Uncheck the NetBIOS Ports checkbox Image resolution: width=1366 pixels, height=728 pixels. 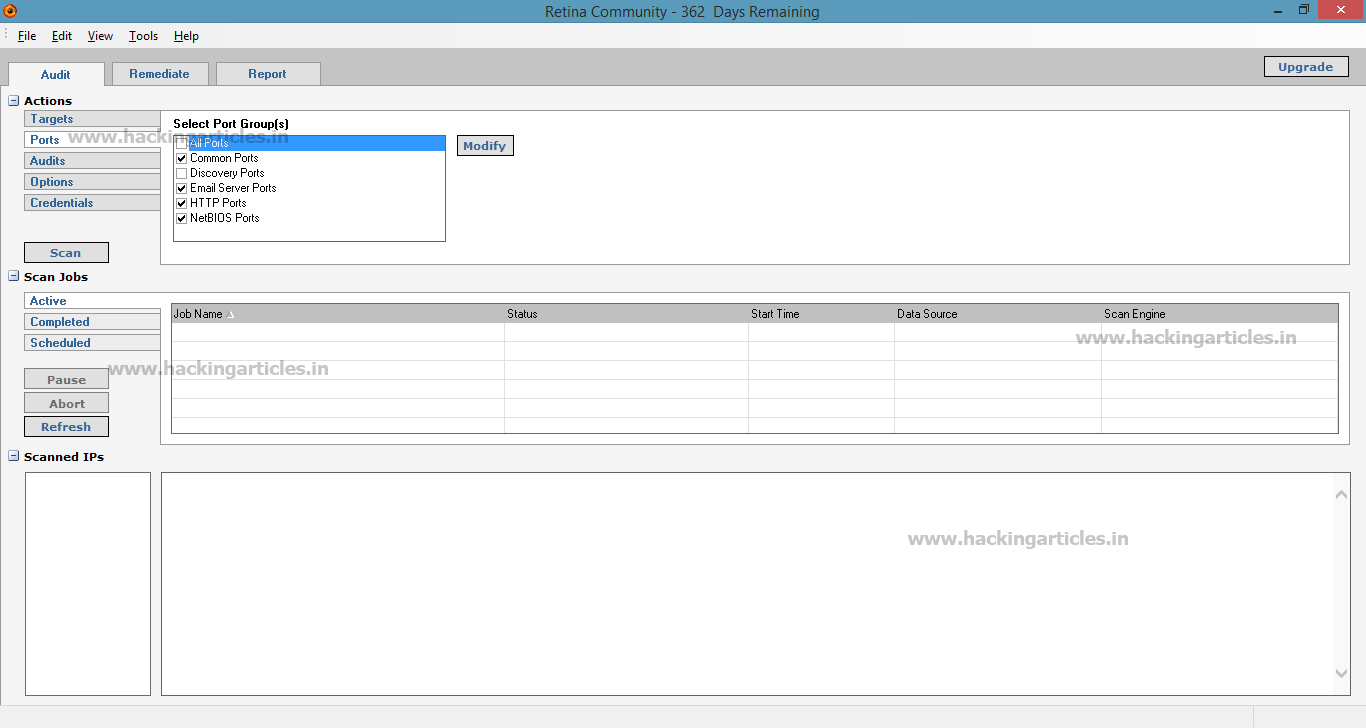[182, 218]
